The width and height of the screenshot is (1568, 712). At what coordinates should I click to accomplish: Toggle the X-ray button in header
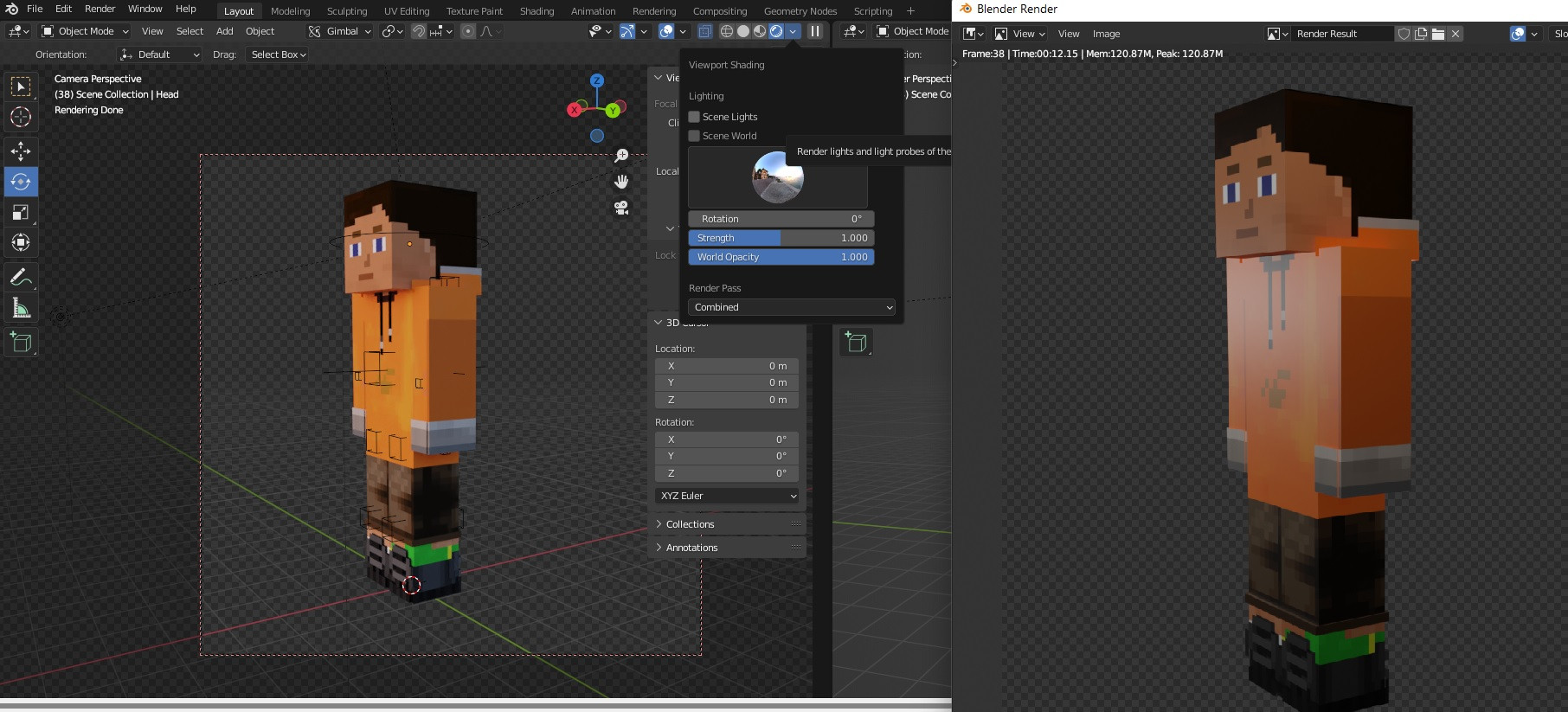tap(705, 31)
